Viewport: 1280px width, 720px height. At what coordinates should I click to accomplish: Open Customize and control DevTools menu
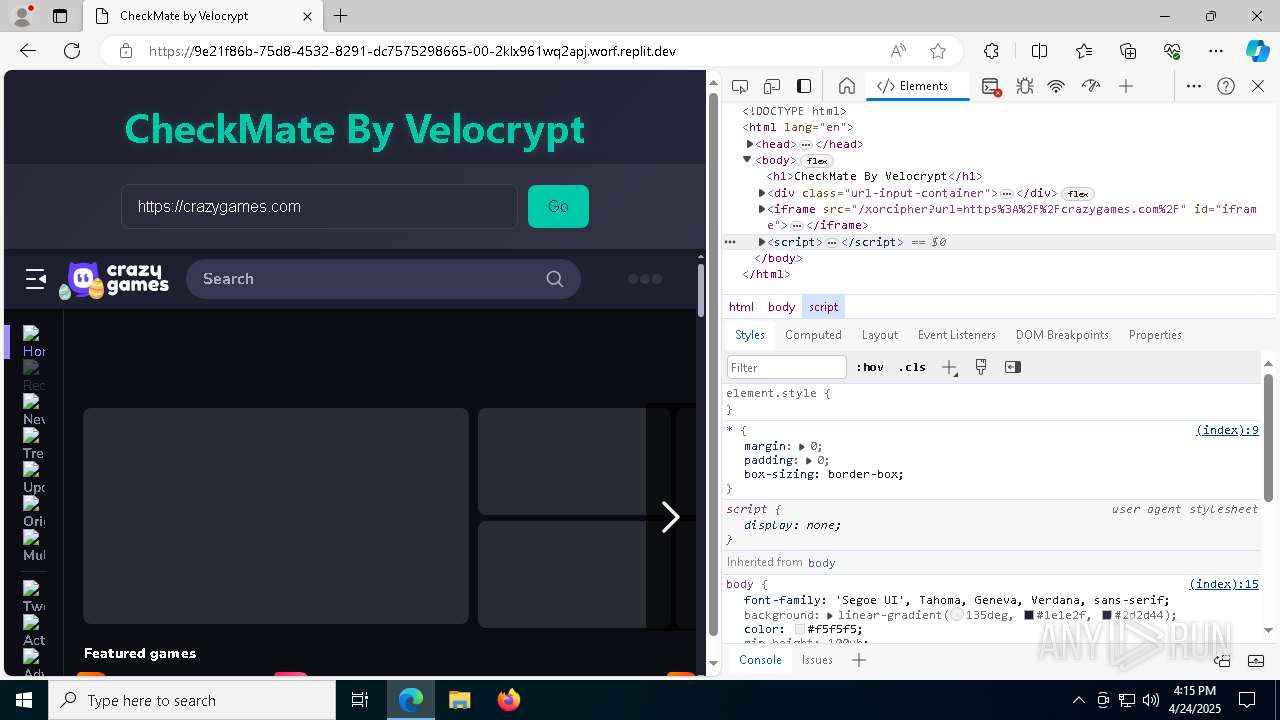1194,86
